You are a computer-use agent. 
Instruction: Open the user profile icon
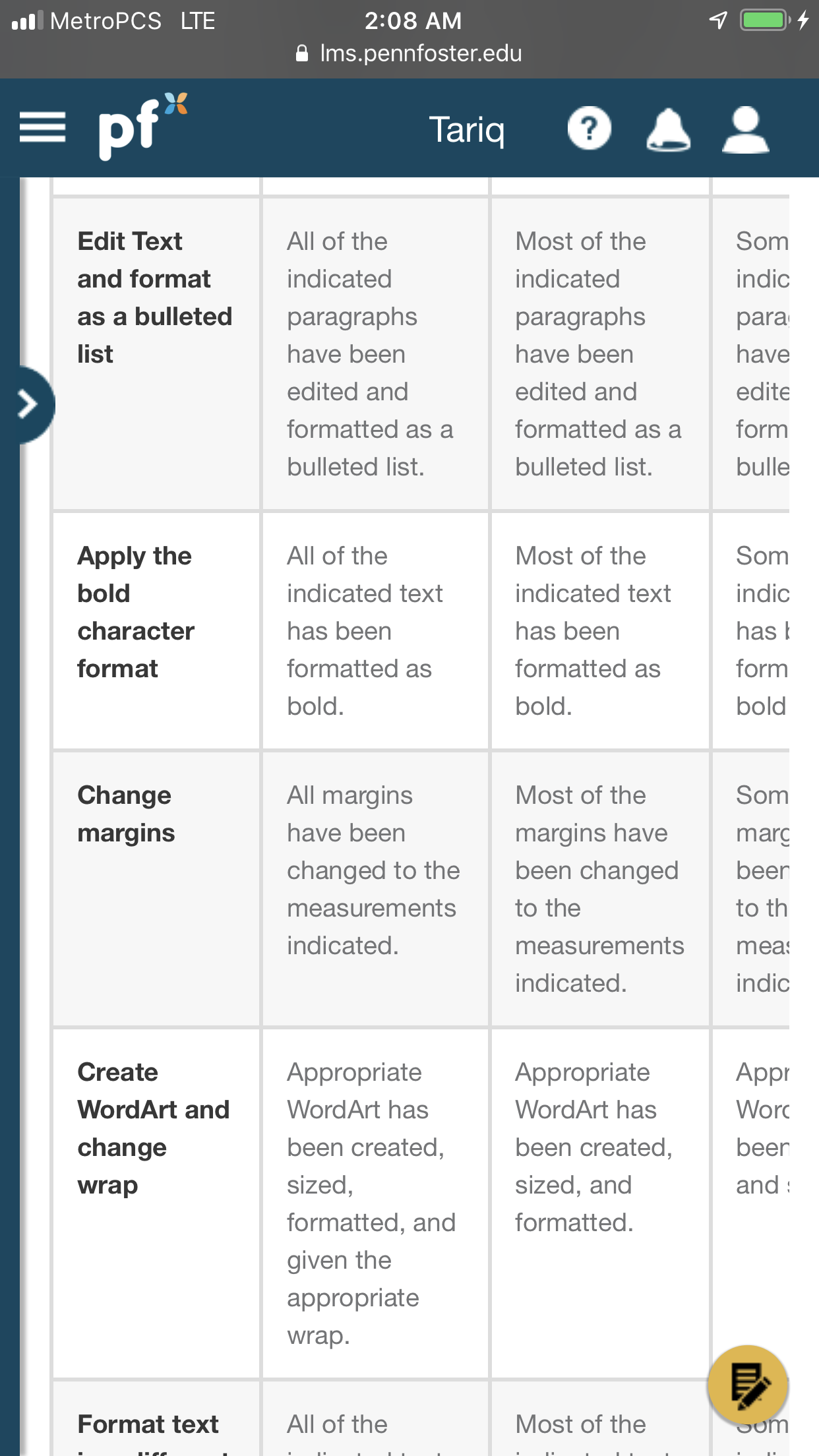[x=746, y=130]
